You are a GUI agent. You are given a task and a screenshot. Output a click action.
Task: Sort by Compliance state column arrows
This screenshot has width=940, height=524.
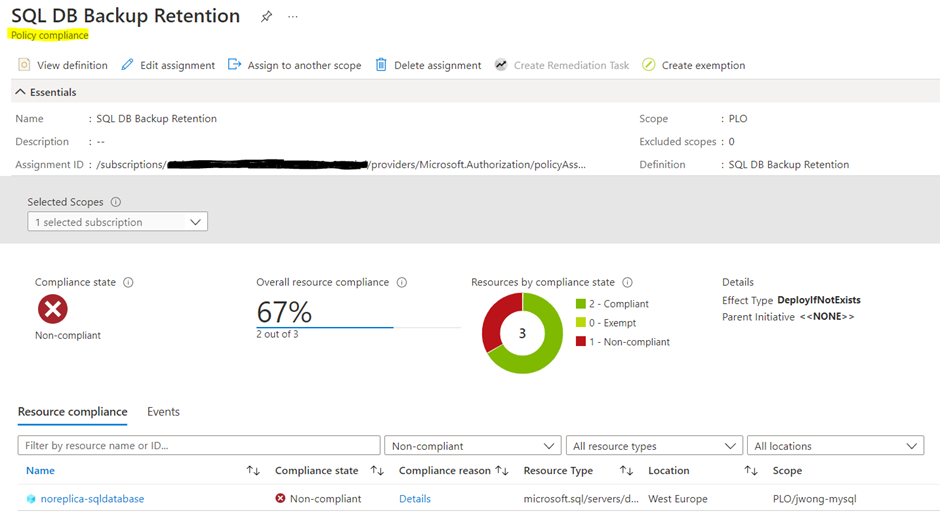(376, 471)
